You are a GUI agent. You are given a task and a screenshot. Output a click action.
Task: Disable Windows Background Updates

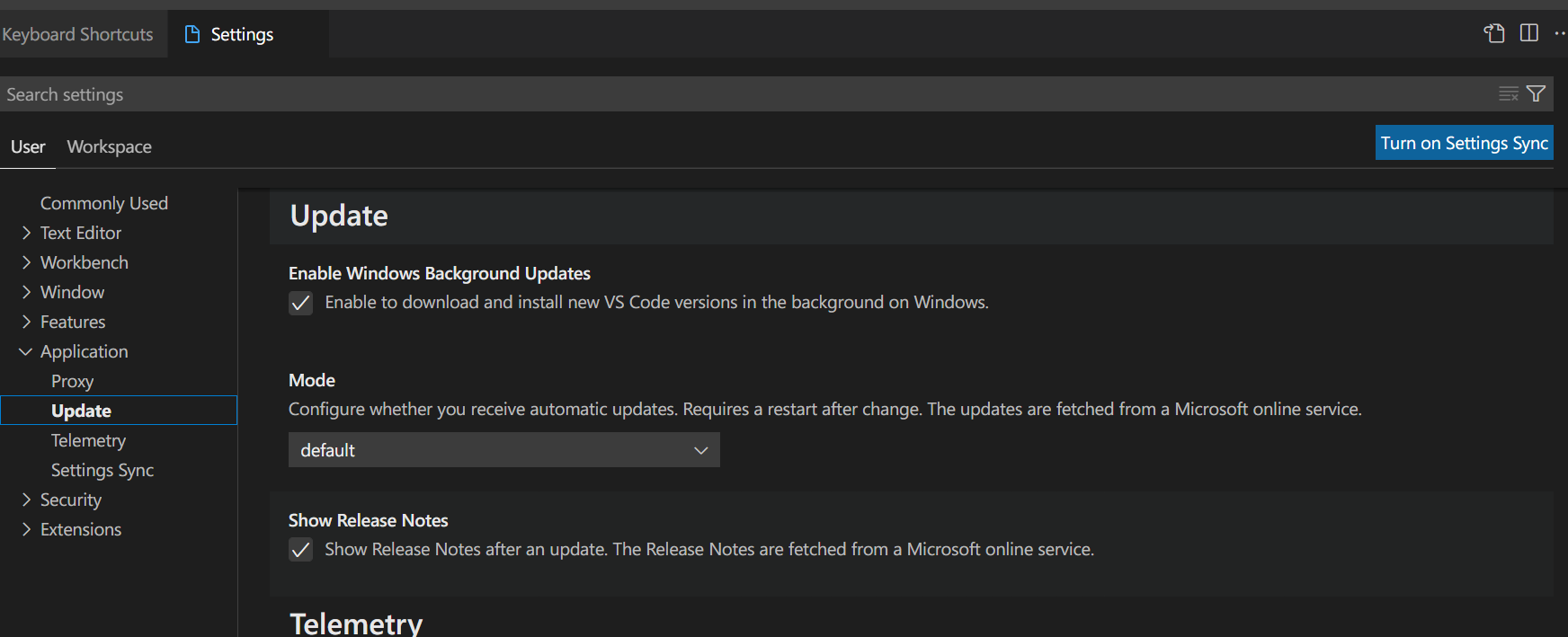tap(300, 303)
